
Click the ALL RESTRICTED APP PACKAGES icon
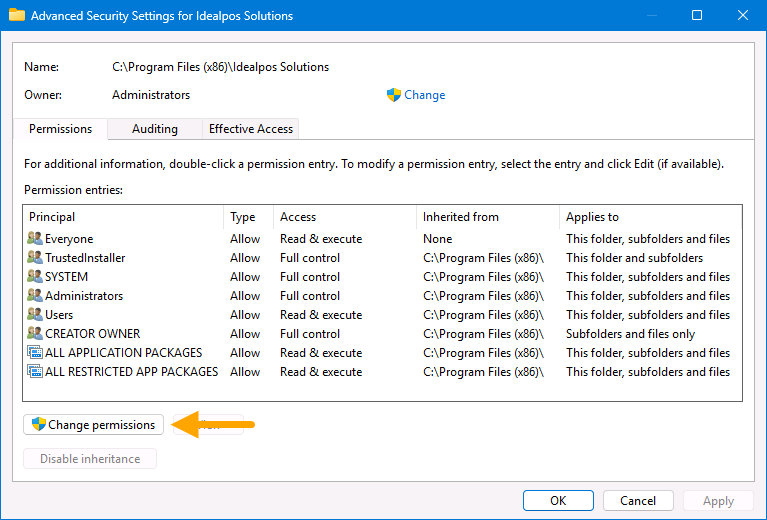coord(35,371)
